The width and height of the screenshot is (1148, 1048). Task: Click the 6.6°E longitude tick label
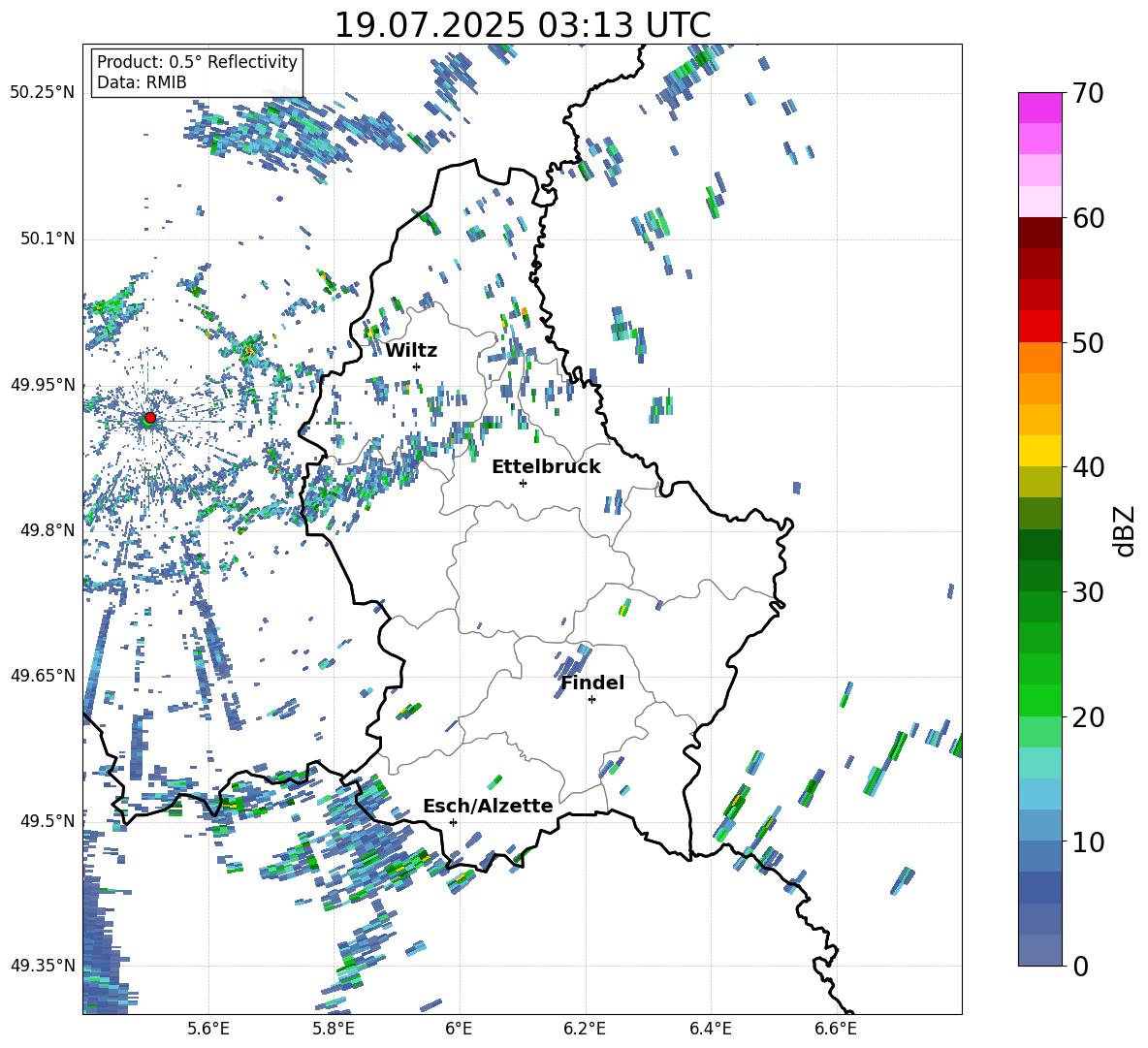click(836, 1030)
